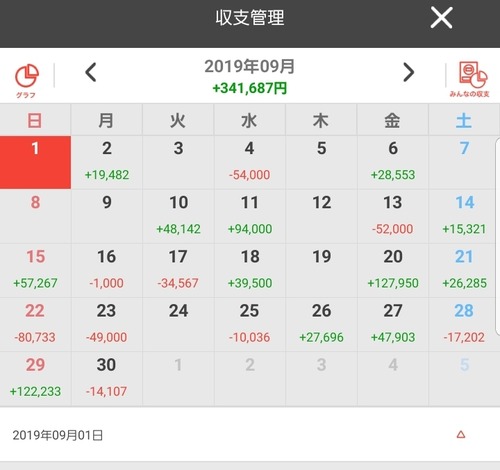Select day 27 showing +47,903
This screenshot has height=470, width=500.
pos(393,325)
